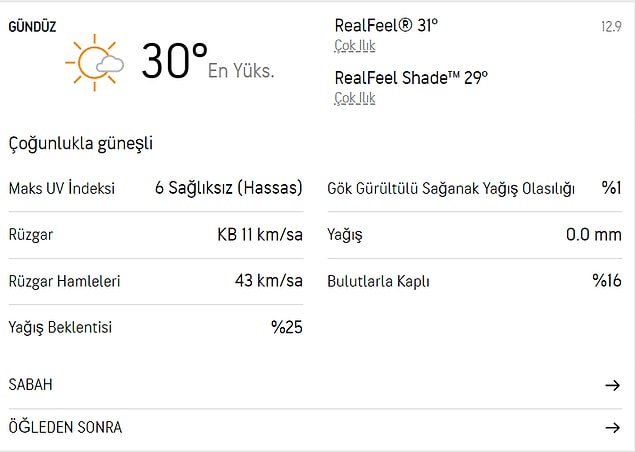
Task: Click the Çok Ilık link under RealFeel Shade
Action: [355, 98]
